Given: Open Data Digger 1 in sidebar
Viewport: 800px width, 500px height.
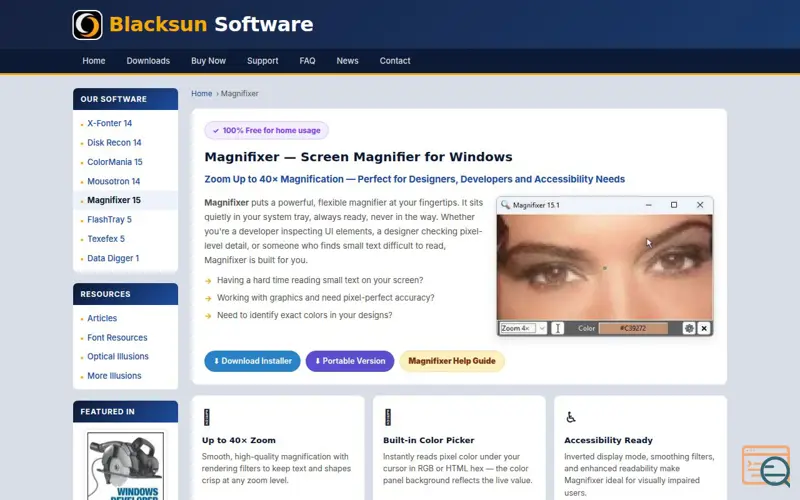Looking at the screenshot, I should coord(113,258).
